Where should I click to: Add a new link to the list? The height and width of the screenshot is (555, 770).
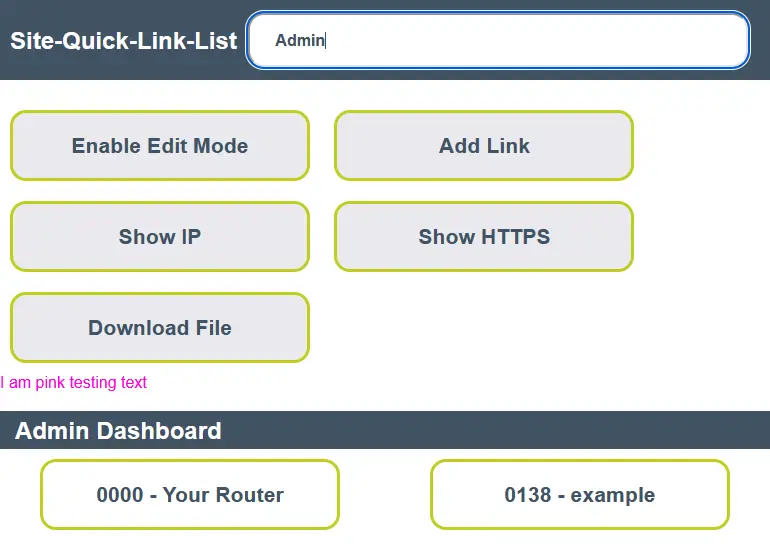(x=484, y=146)
